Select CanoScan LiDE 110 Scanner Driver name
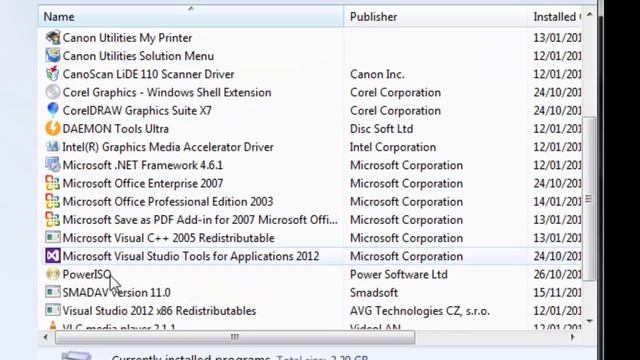The width and height of the screenshot is (640, 360). tap(148, 74)
